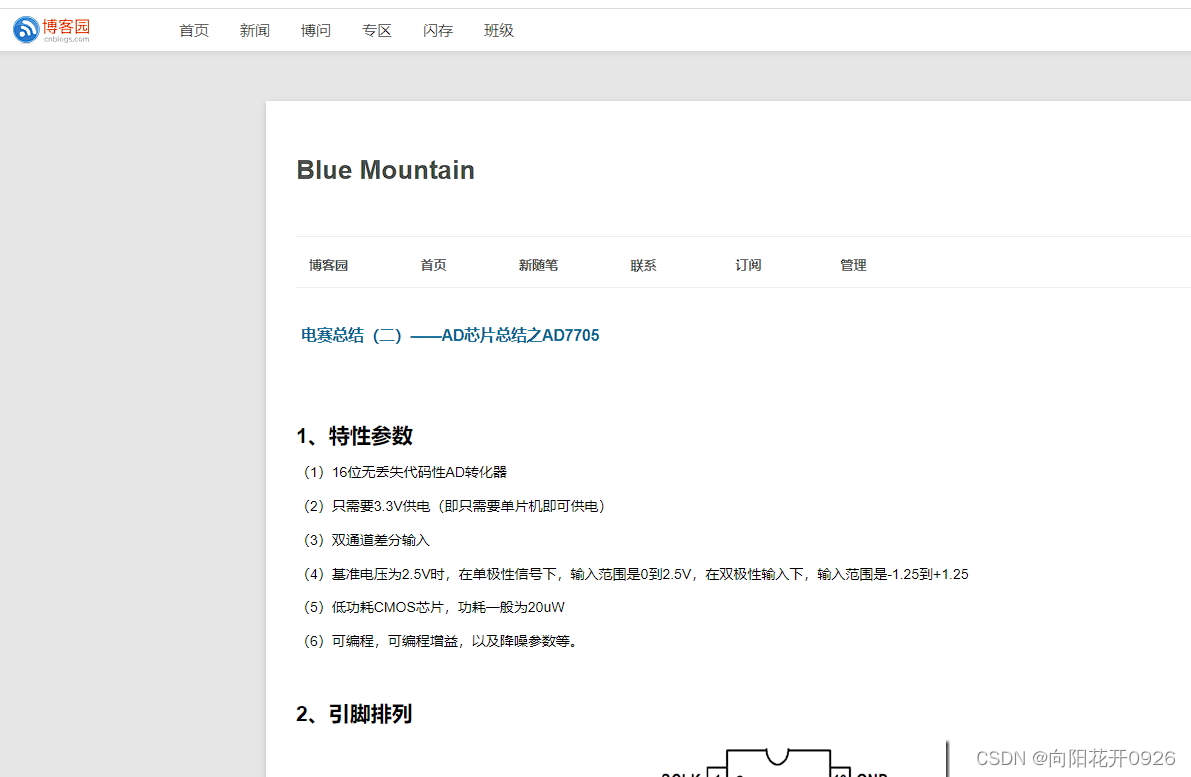Go to 首页 in the blog menu
The width and height of the screenshot is (1191, 777).
coord(433,265)
